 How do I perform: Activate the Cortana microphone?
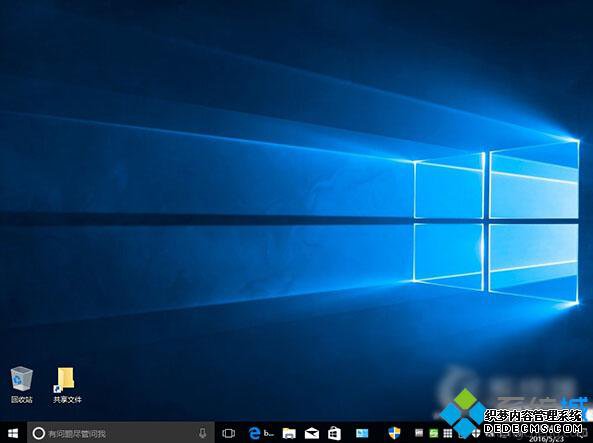click(x=203, y=433)
